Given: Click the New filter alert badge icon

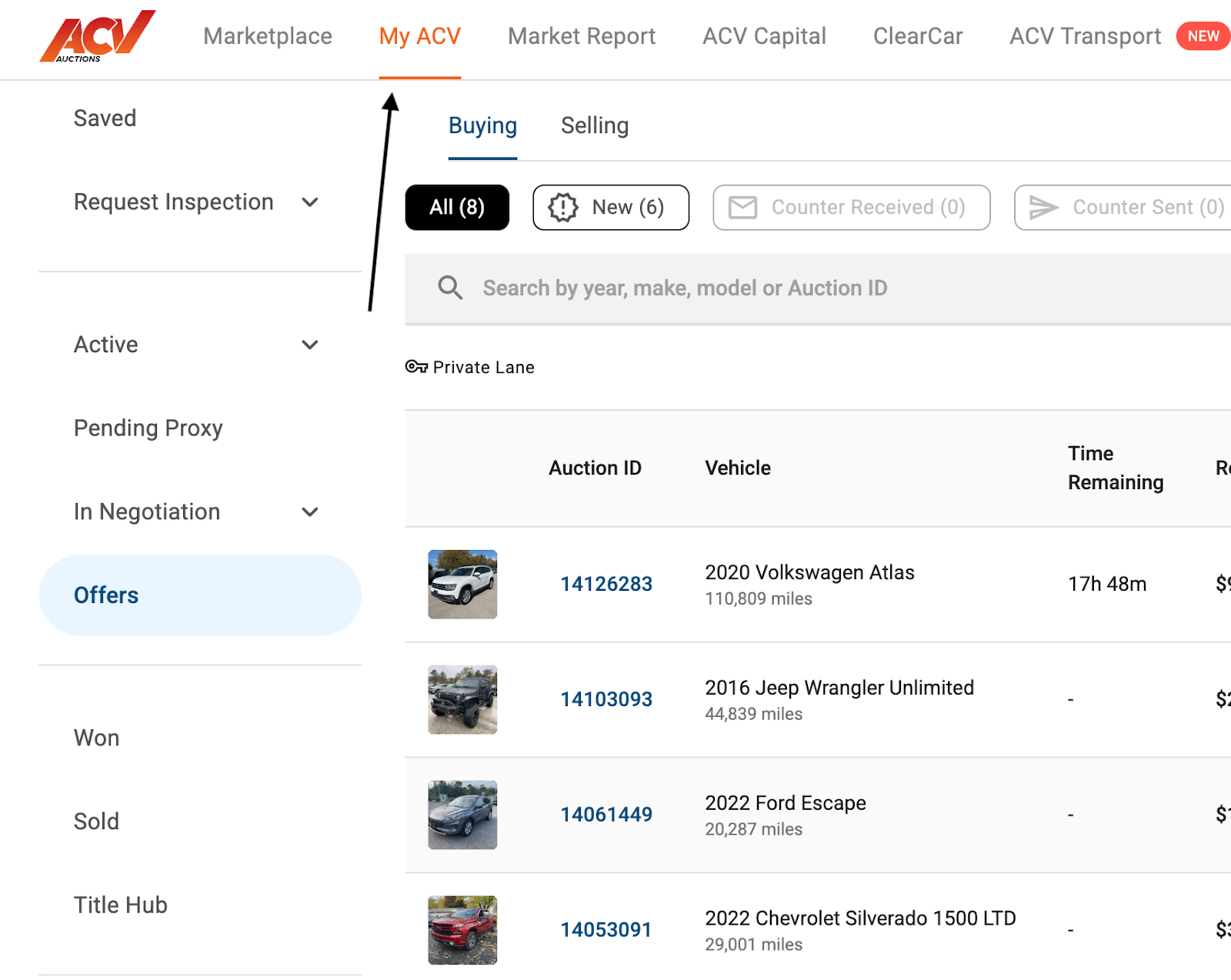Looking at the screenshot, I should coord(563,207).
